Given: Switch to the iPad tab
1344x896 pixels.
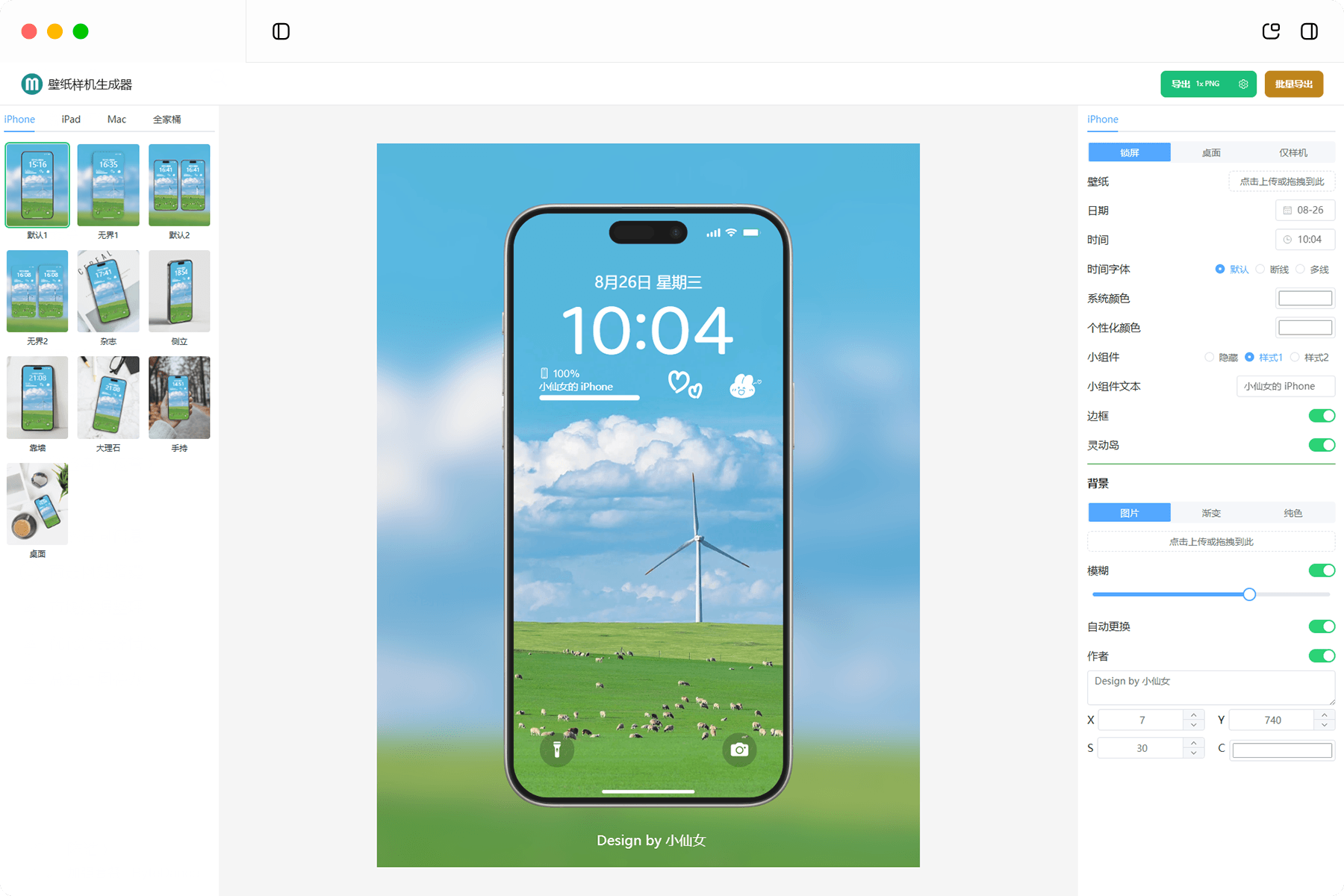Looking at the screenshot, I should pyautogui.click(x=71, y=119).
